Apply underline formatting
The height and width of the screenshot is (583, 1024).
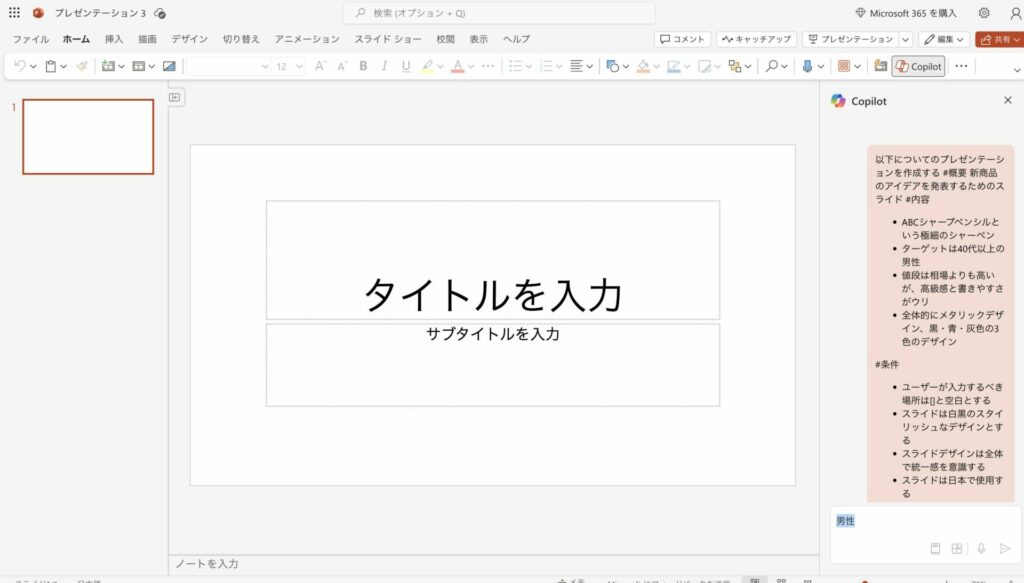[x=405, y=66]
